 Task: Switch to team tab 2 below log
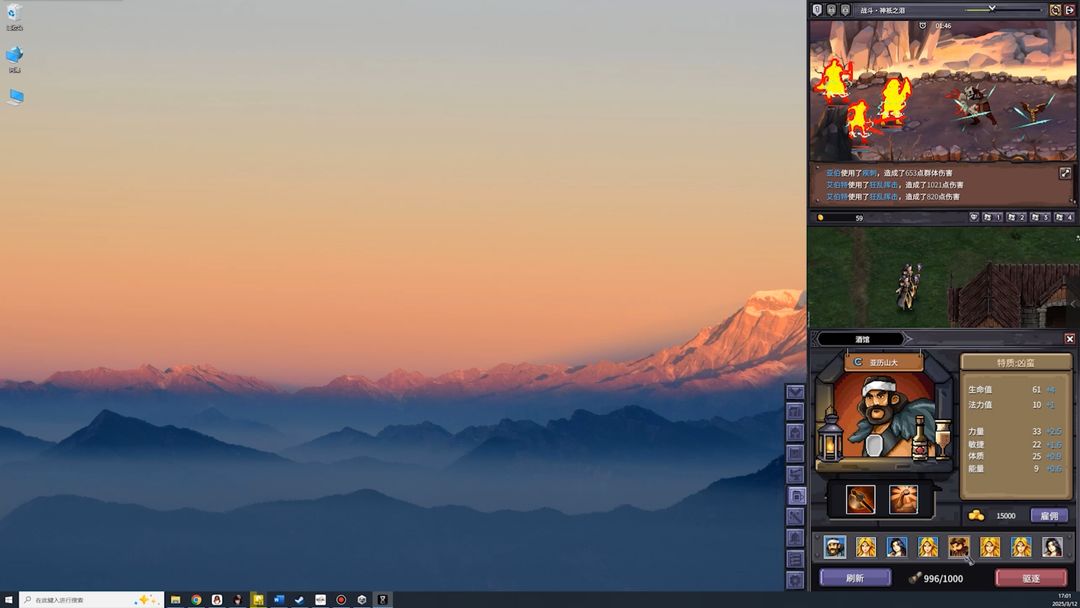[x=1016, y=217]
